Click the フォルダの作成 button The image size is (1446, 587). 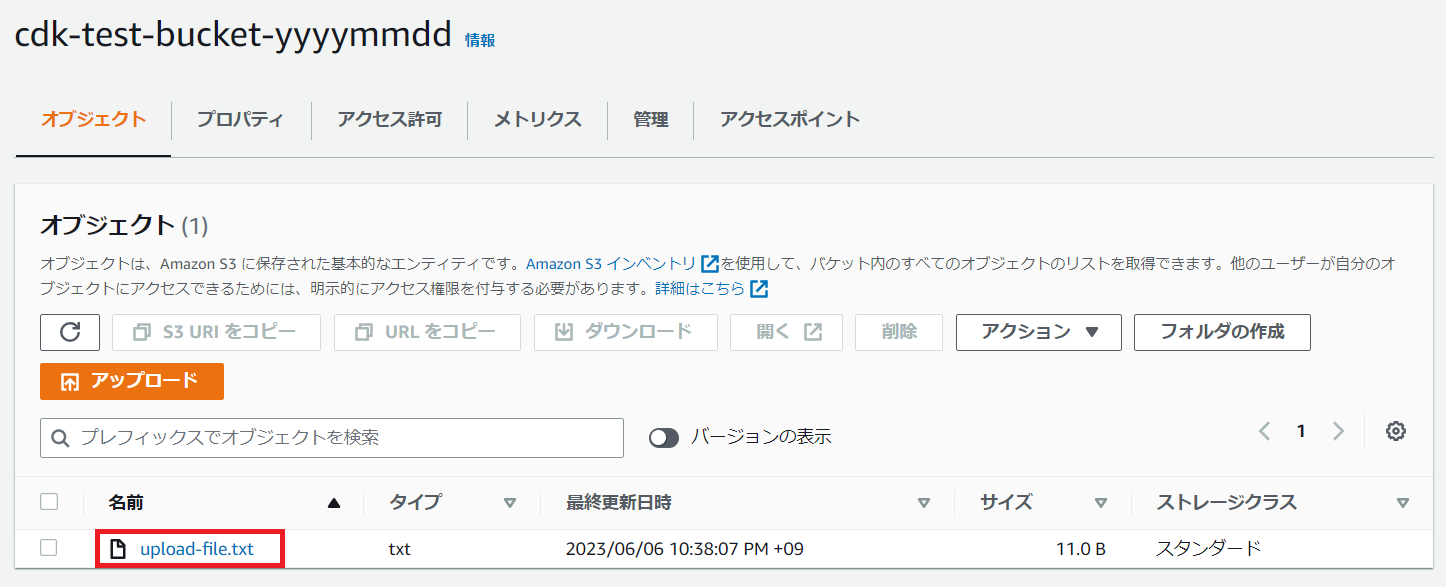(1222, 332)
